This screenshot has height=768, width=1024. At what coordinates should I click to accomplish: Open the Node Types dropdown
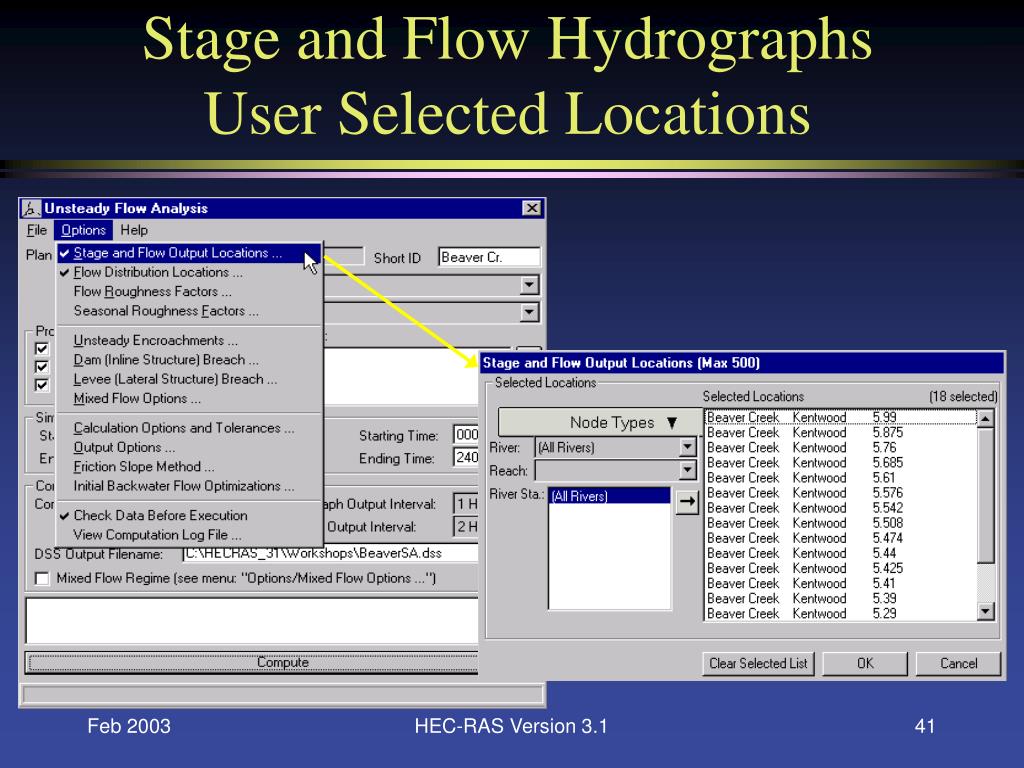coord(600,423)
